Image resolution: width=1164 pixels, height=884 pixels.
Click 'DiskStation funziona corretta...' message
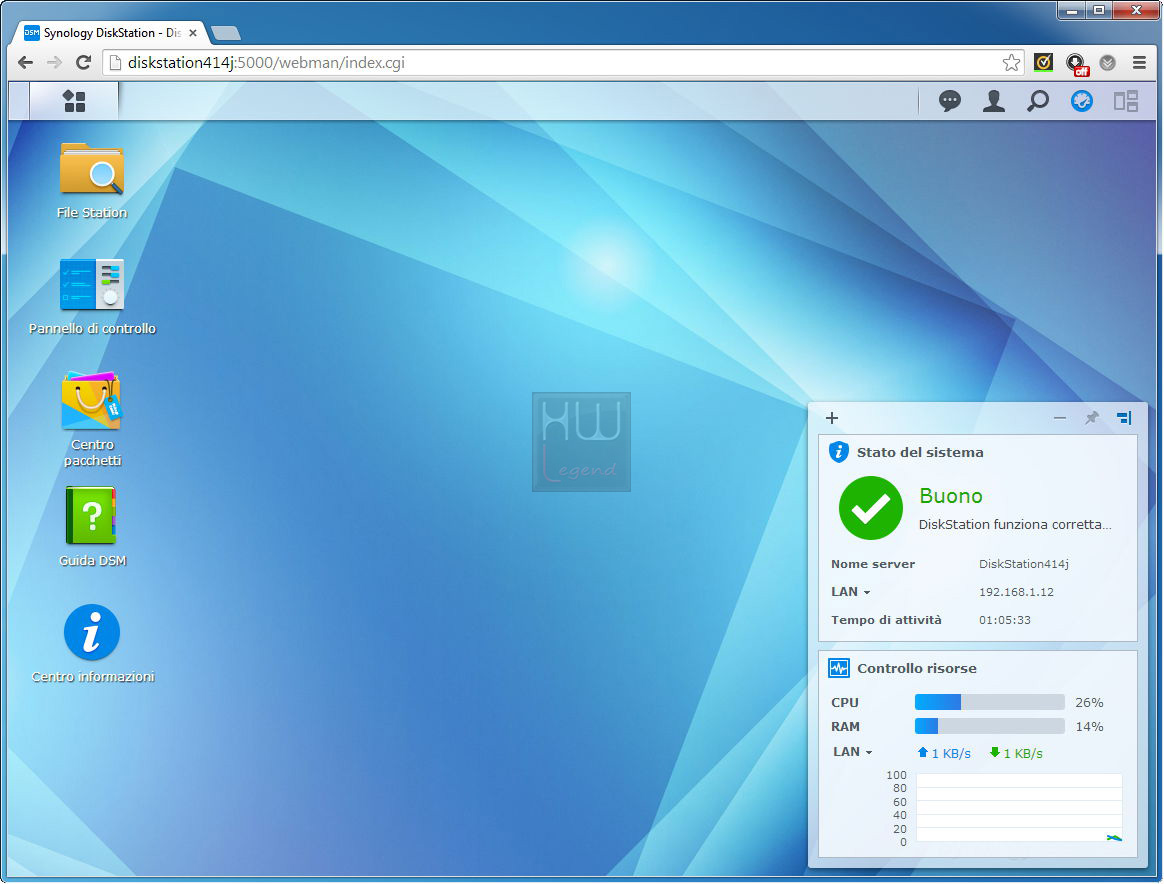(1015, 524)
